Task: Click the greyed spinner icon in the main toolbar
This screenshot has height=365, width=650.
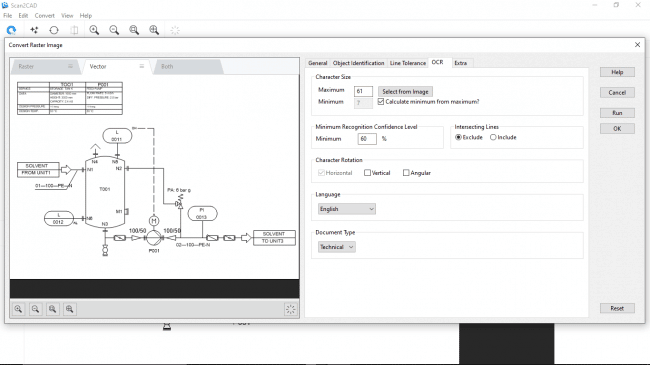Action: click(175, 30)
